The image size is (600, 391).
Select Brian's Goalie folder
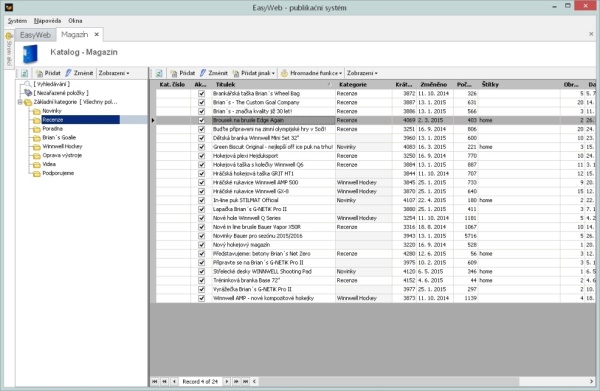click(x=59, y=137)
